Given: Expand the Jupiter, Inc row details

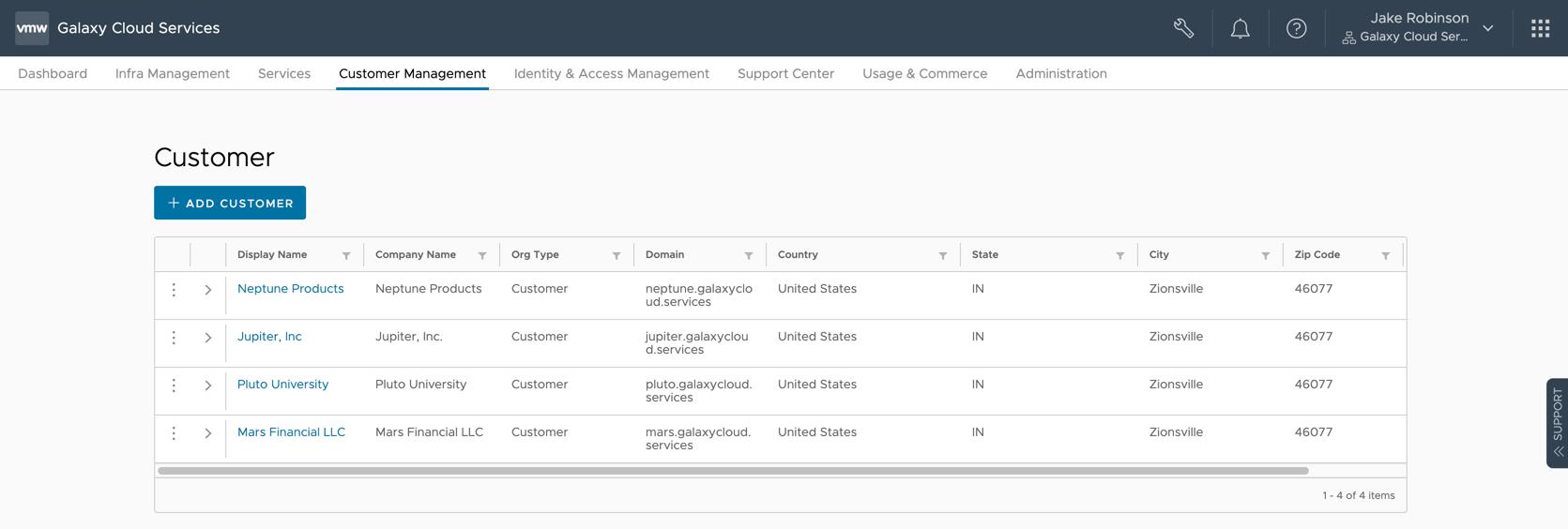Looking at the screenshot, I should 208,338.
